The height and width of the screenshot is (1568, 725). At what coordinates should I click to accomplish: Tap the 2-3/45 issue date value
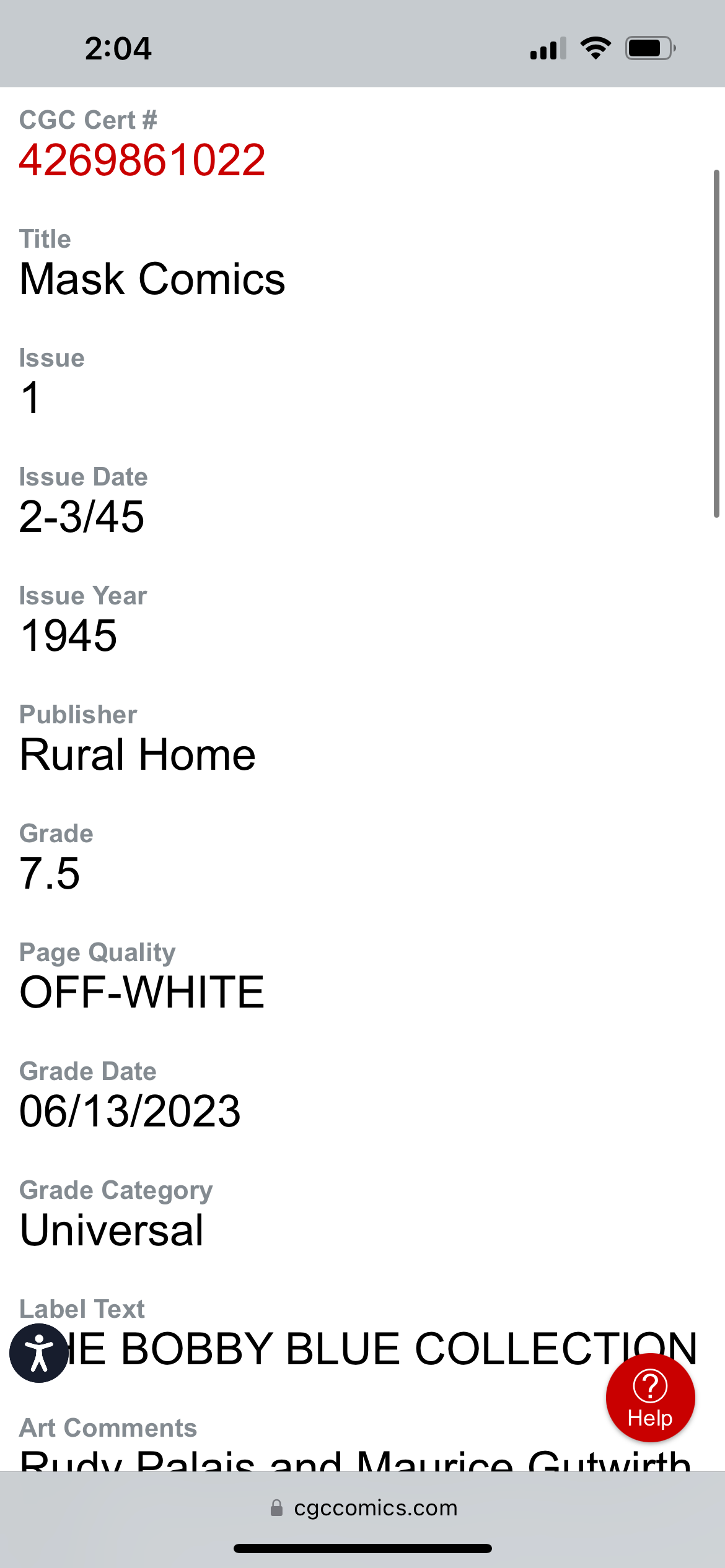82,517
